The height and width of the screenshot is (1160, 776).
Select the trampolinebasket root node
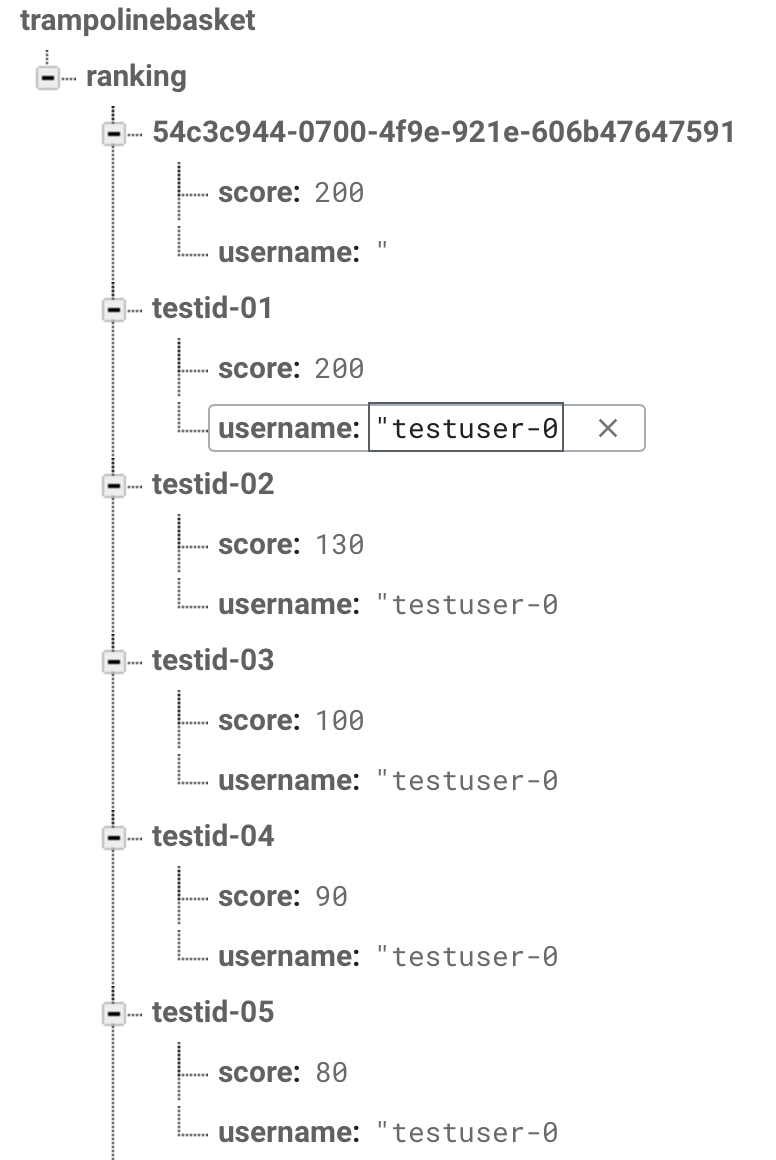coord(138,20)
